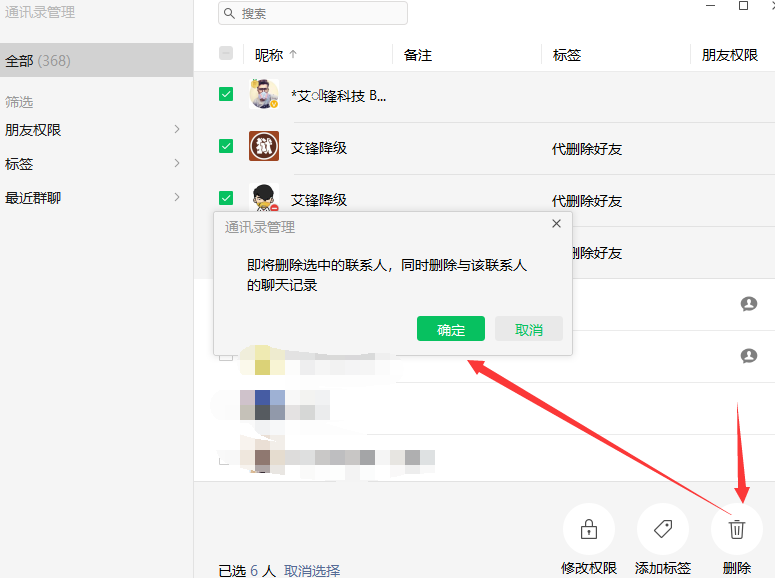Click the top friend-permission person icon

[x=748, y=304]
